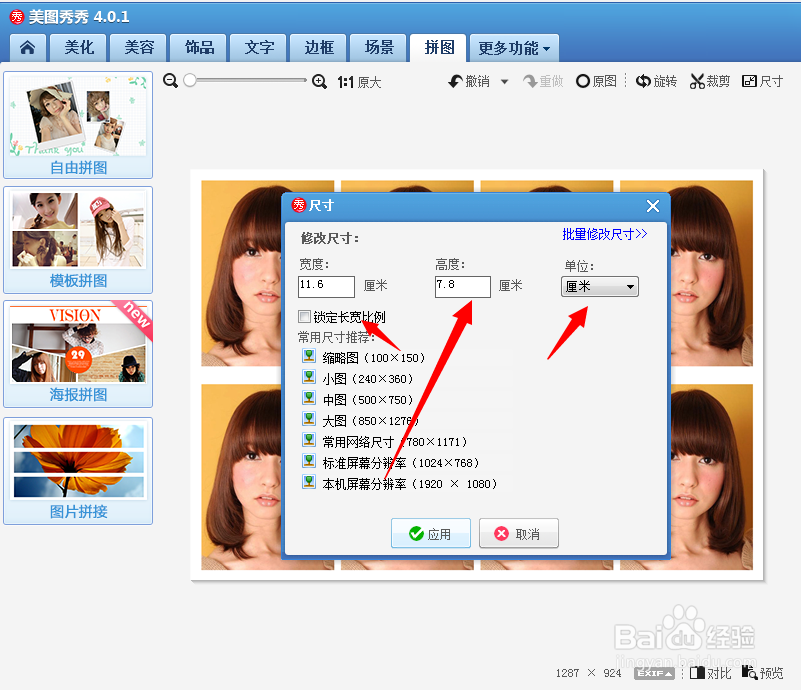801x690 pixels.
Task: Click the zoom-in magnifier icon
Action: tap(319, 81)
